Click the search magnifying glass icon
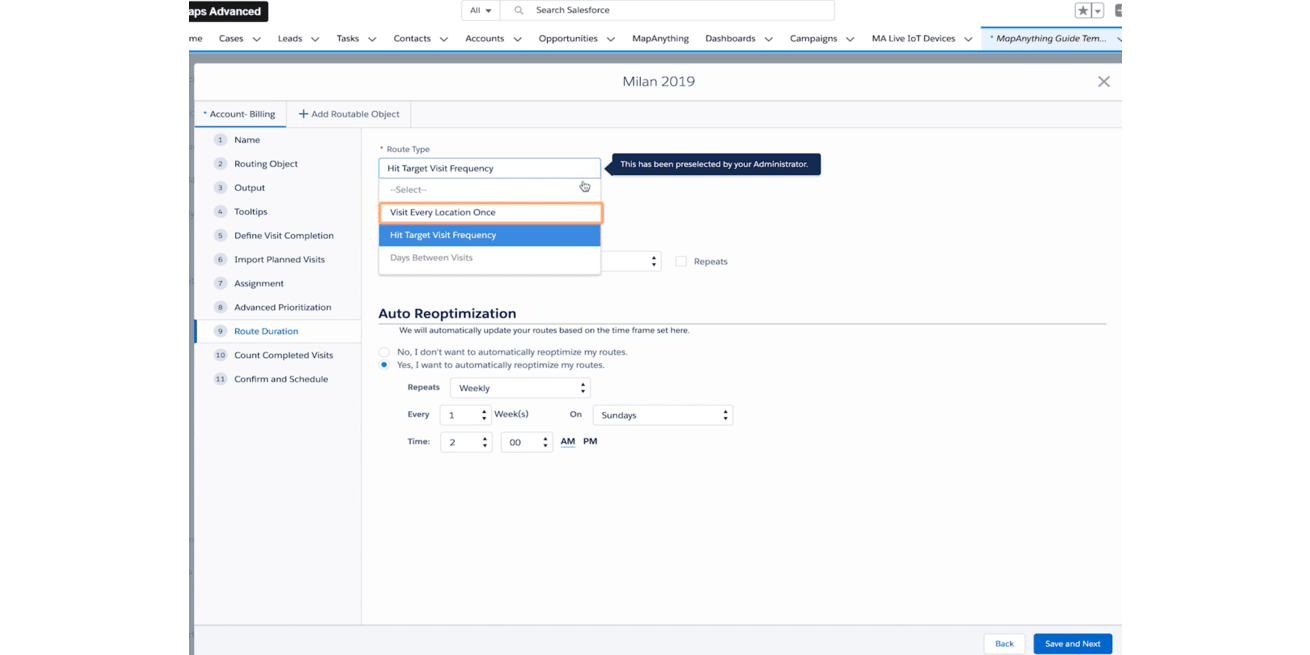Image resolution: width=1310 pixels, height=655 pixels. point(517,10)
